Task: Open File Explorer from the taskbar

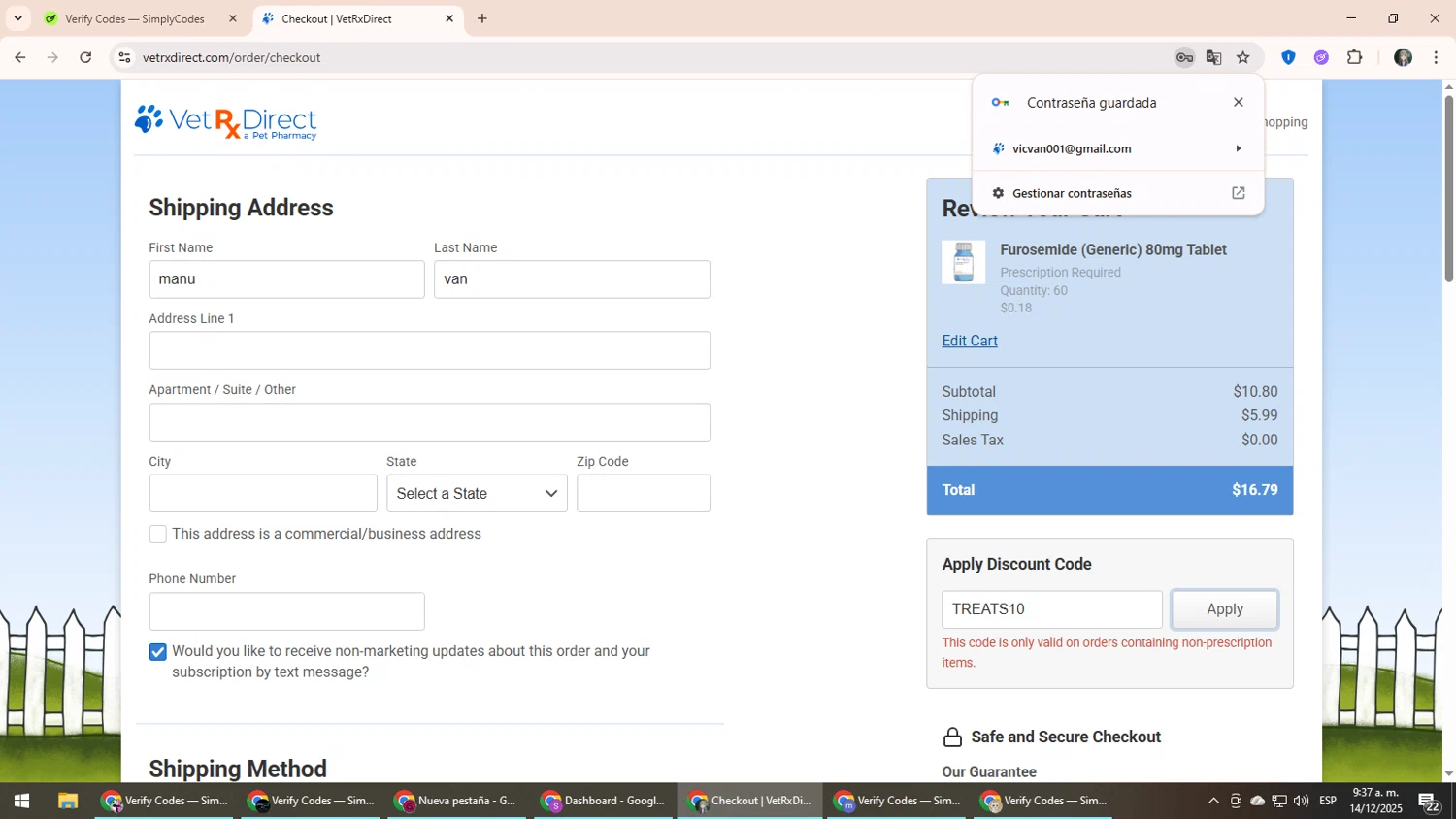Action: tap(67, 801)
